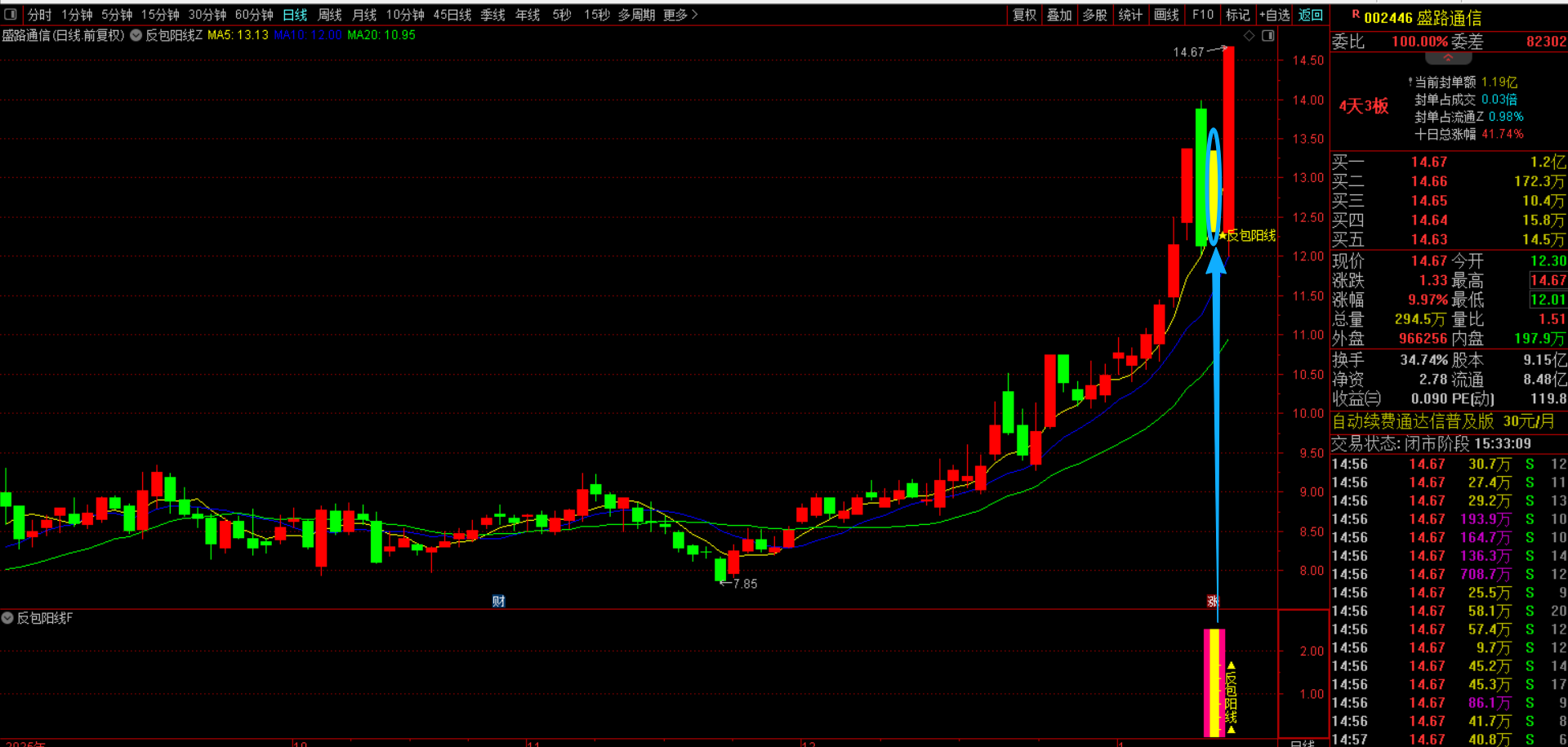Image resolution: width=1568 pixels, height=747 pixels.
Task: Select the 15秒 period tab
Action: tap(597, 15)
